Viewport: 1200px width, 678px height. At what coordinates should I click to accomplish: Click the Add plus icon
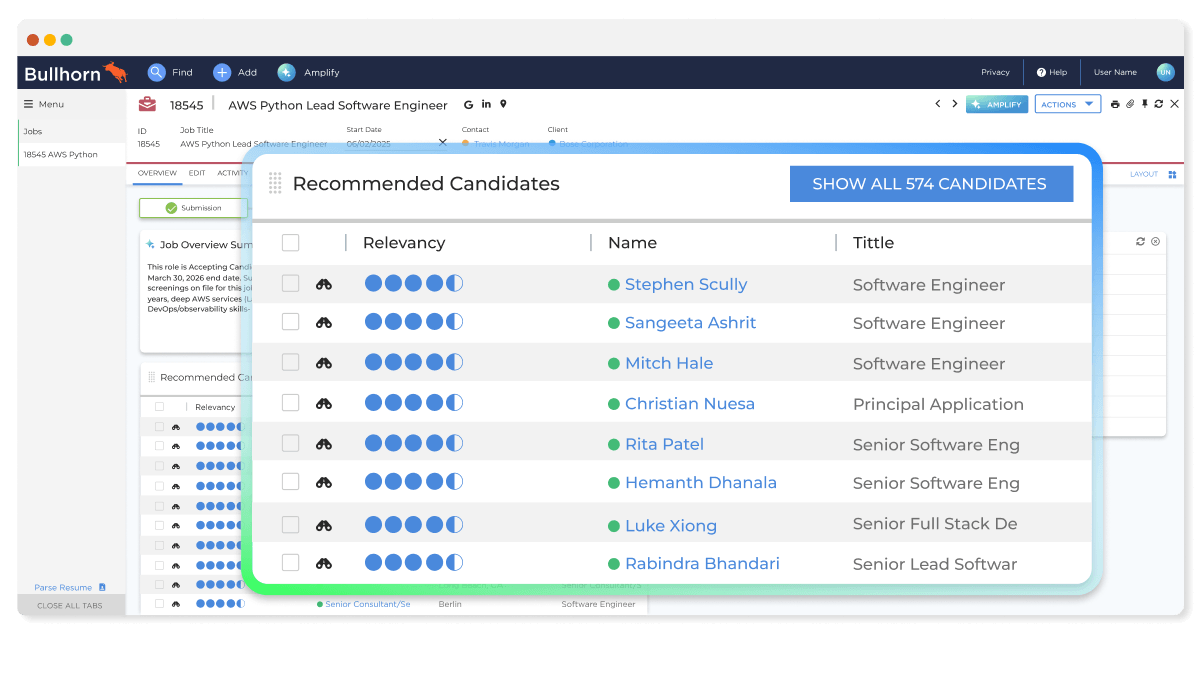(x=222, y=72)
